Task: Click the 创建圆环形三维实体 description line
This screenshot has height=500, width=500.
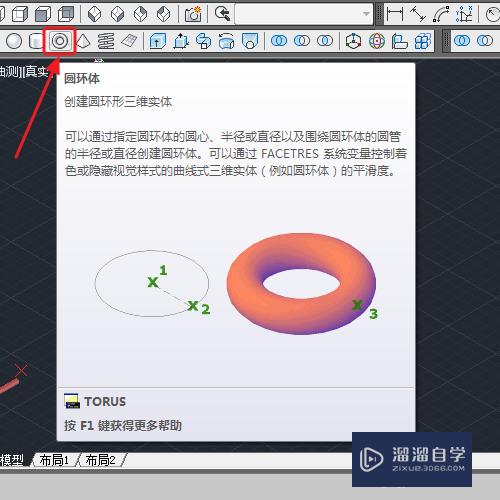Action: (118, 102)
